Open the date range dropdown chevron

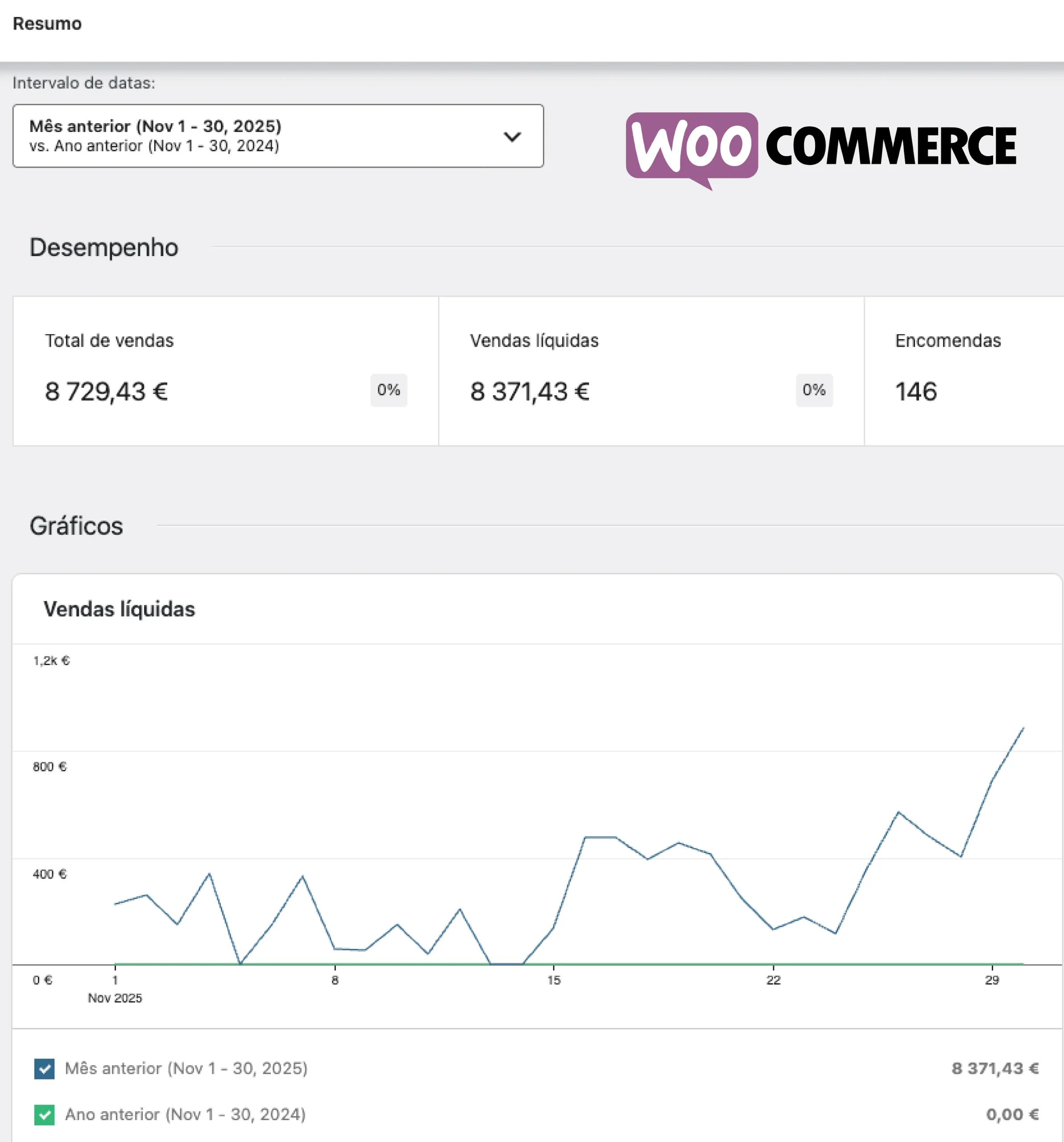point(512,137)
